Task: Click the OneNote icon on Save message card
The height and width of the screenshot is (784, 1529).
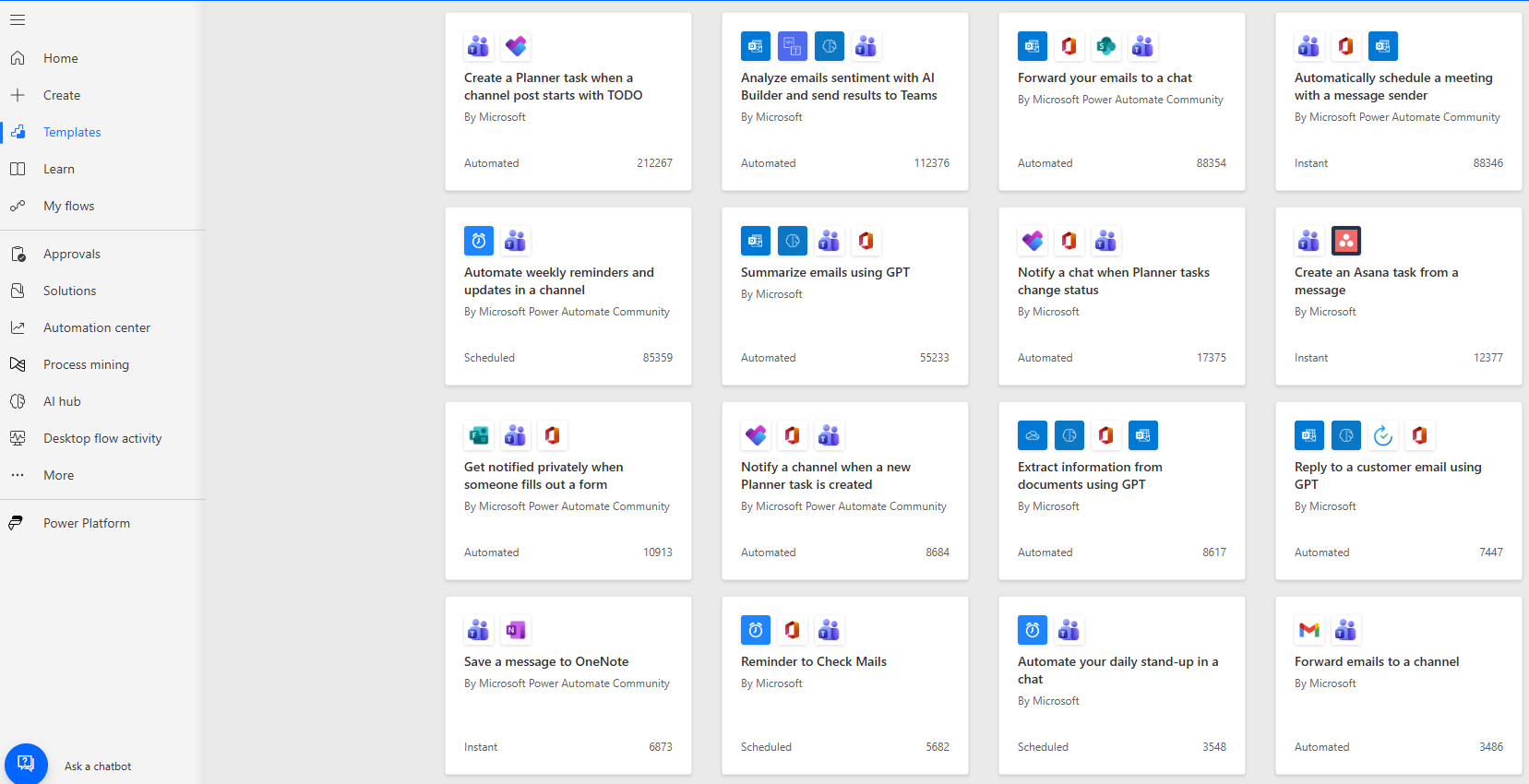Action: click(515, 630)
